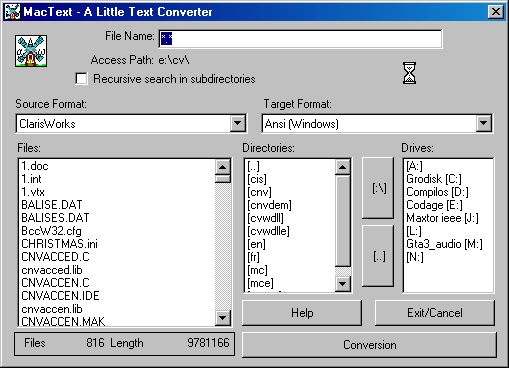Click the Directories list scroll-down arrow
The image size is (509, 368).
tap(343, 284)
